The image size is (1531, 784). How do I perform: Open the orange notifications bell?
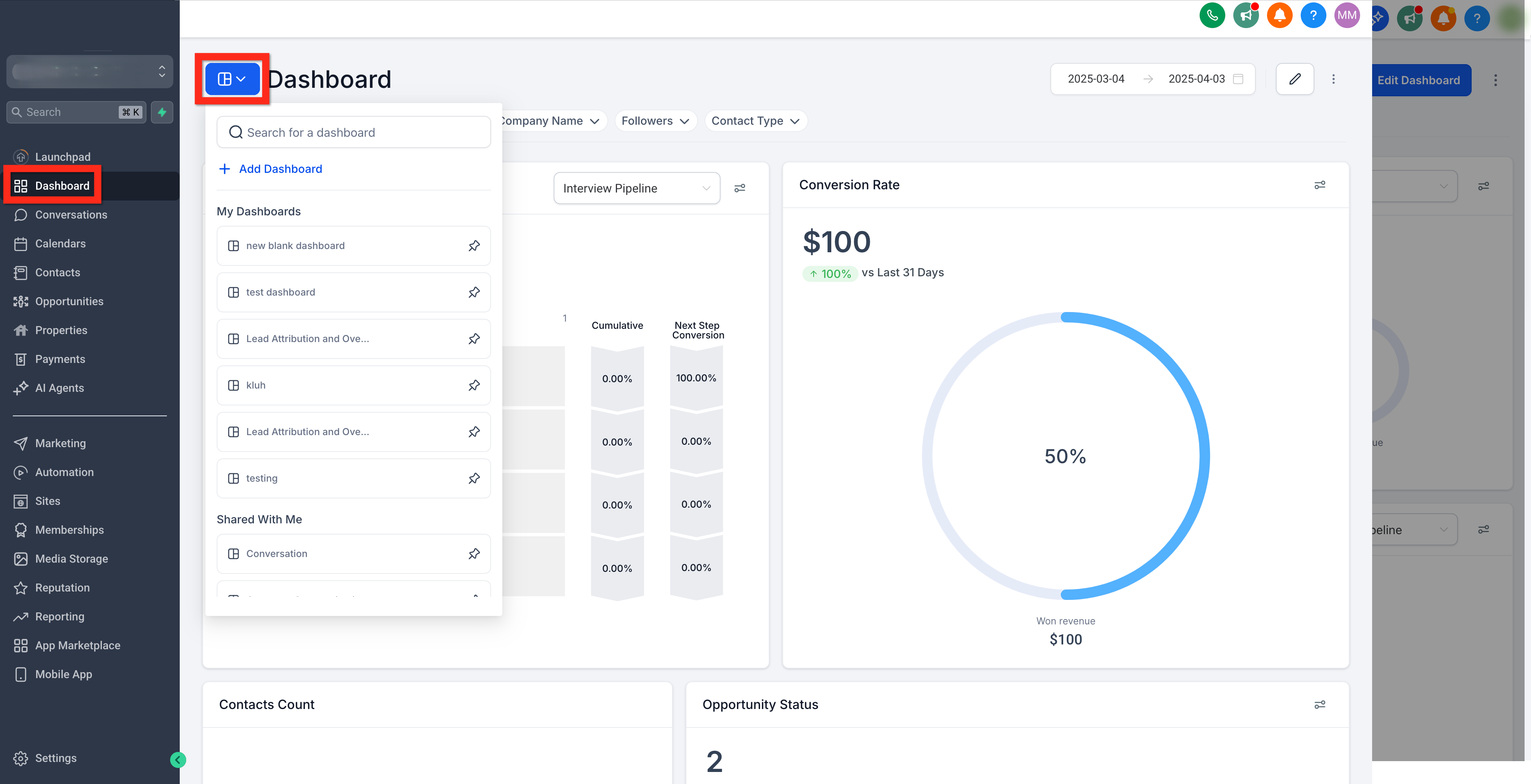[x=1279, y=16]
